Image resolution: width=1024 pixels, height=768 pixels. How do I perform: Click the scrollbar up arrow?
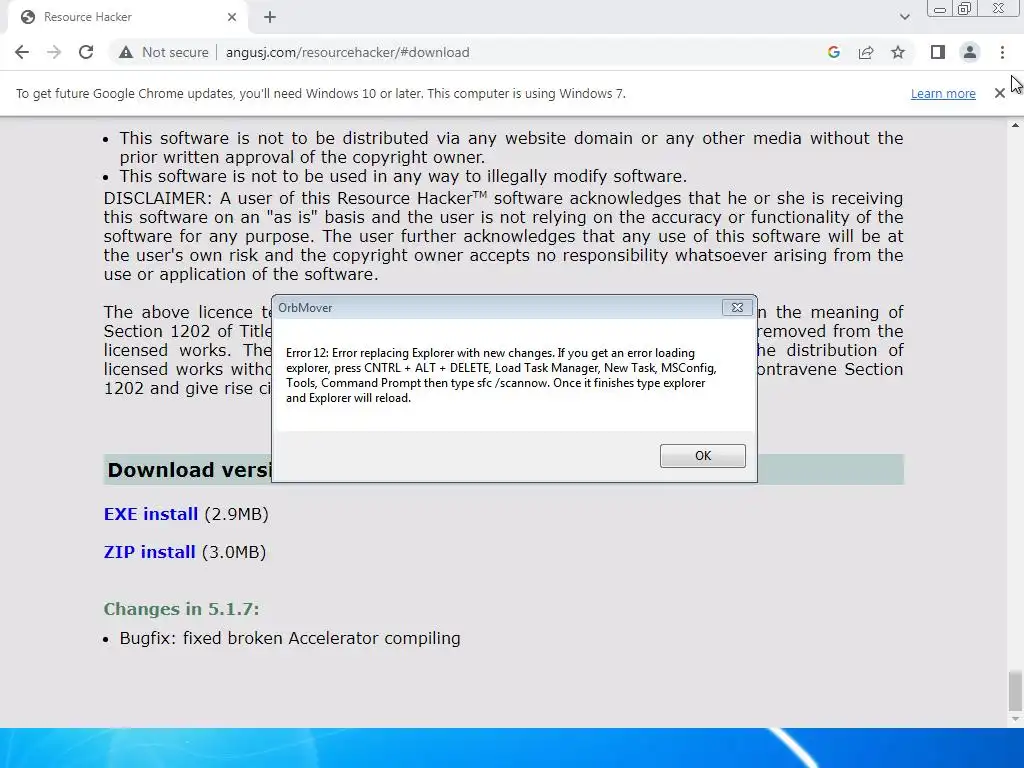coord(1015,125)
